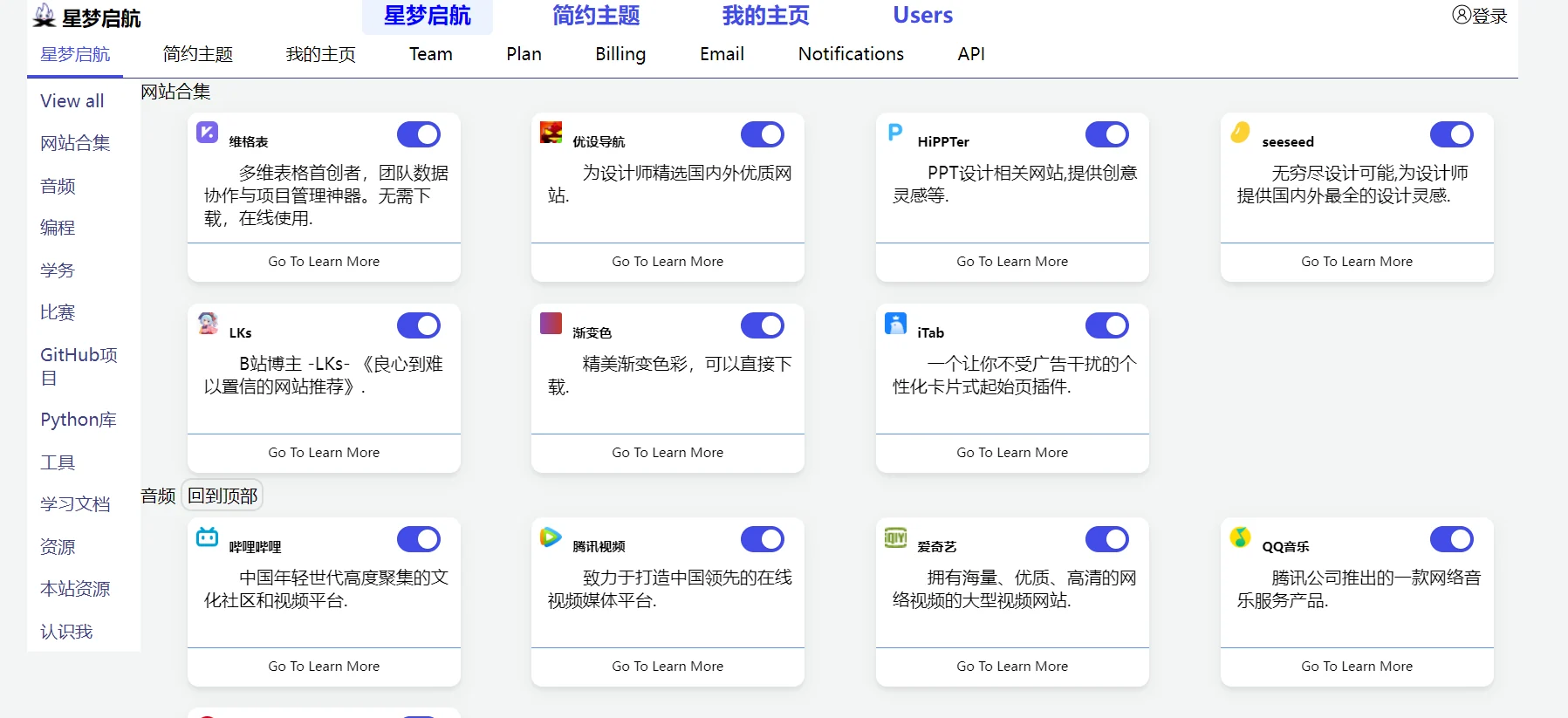This screenshot has width=1568, height=718.
Task: Turn off the QQ音乐 switch
Action: 1452,539
